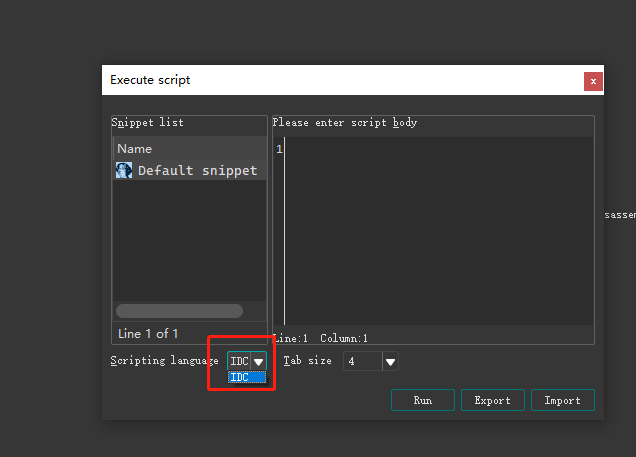Click line number 1 in the gutter
The width and height of the screenshot is (636, 457).
tap(279, 149)
